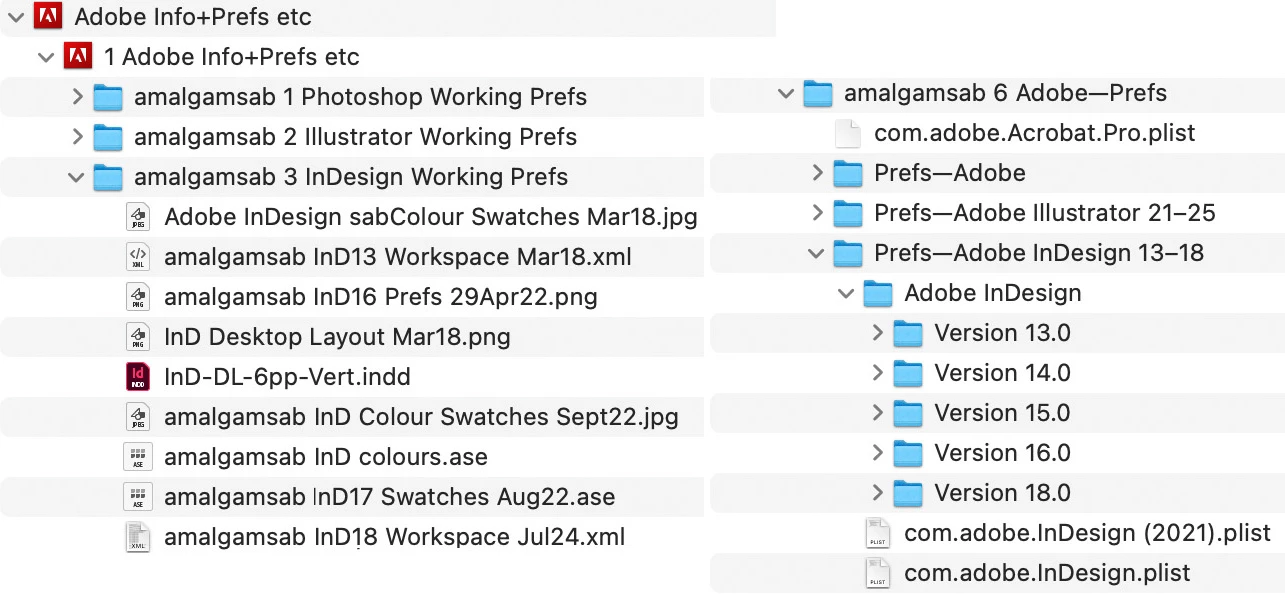Select file name amalgamsab InD13 Workspace Mar18.xml

(x=398, y=257)
